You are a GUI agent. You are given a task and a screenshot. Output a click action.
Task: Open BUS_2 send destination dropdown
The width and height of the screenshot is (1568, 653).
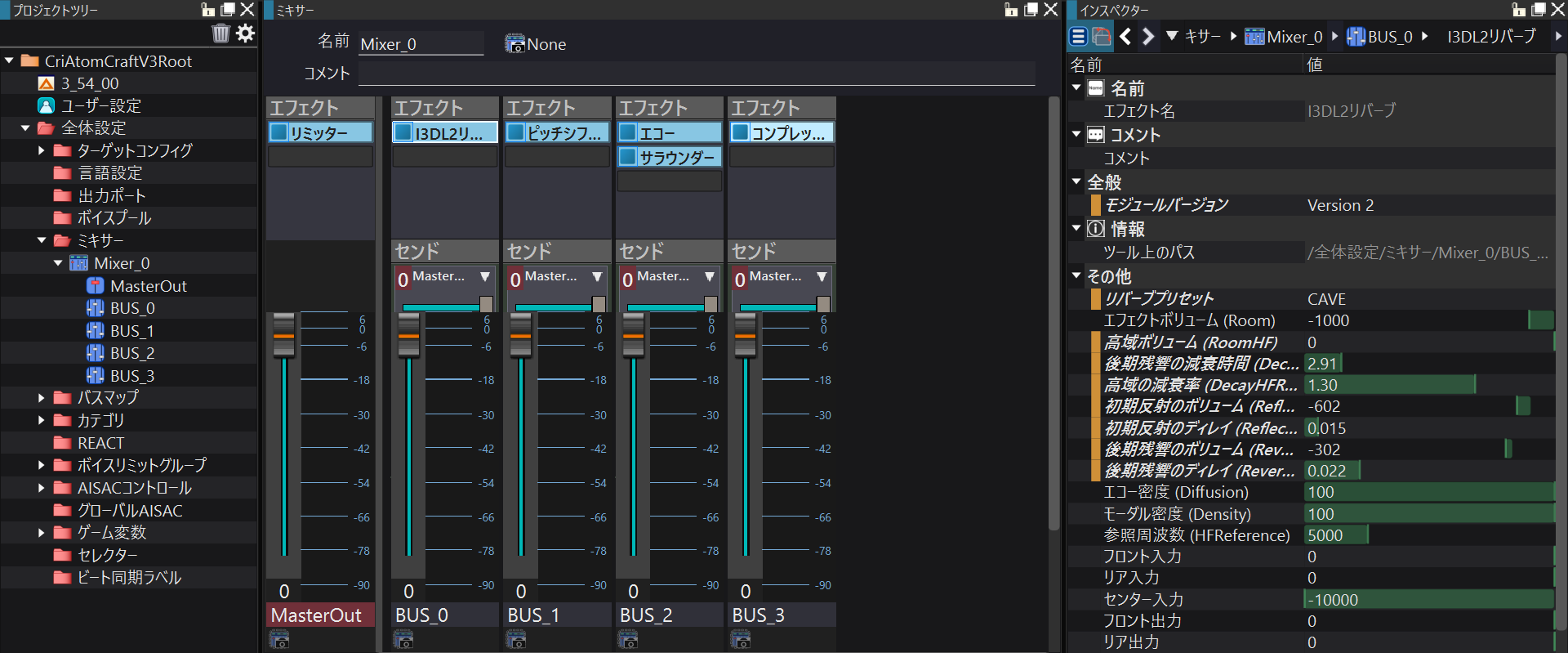point(710,277)
